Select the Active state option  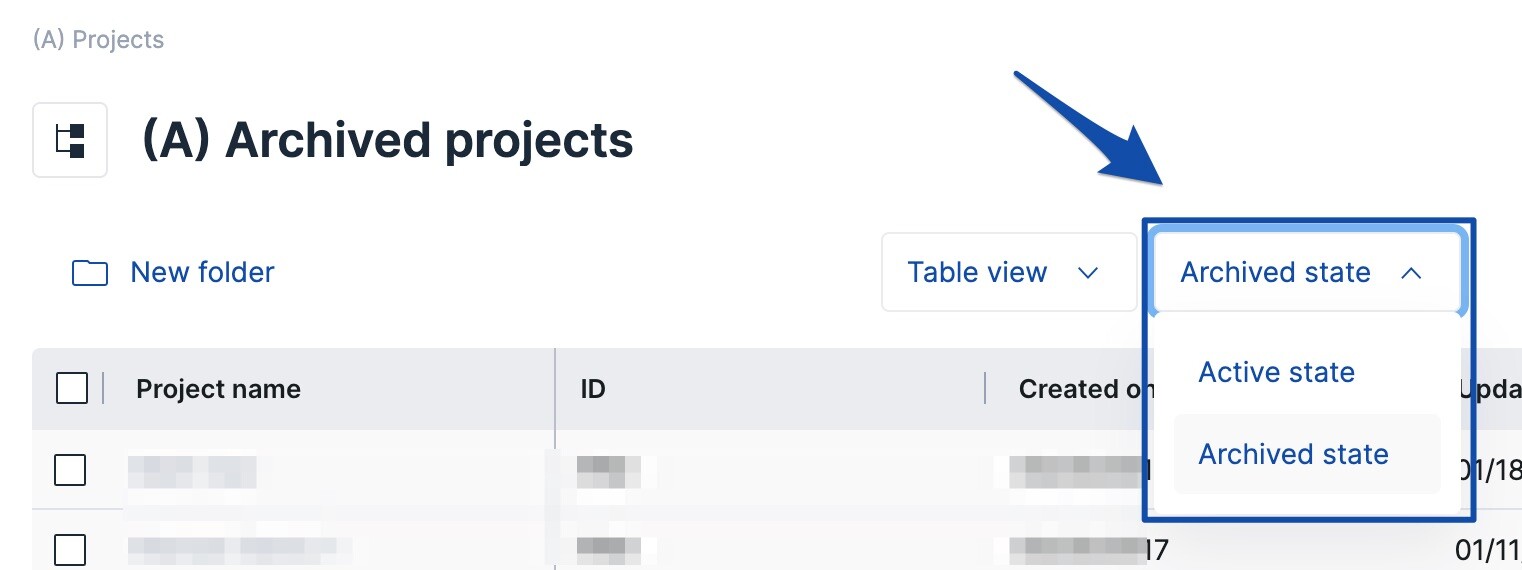(1277, 372)
